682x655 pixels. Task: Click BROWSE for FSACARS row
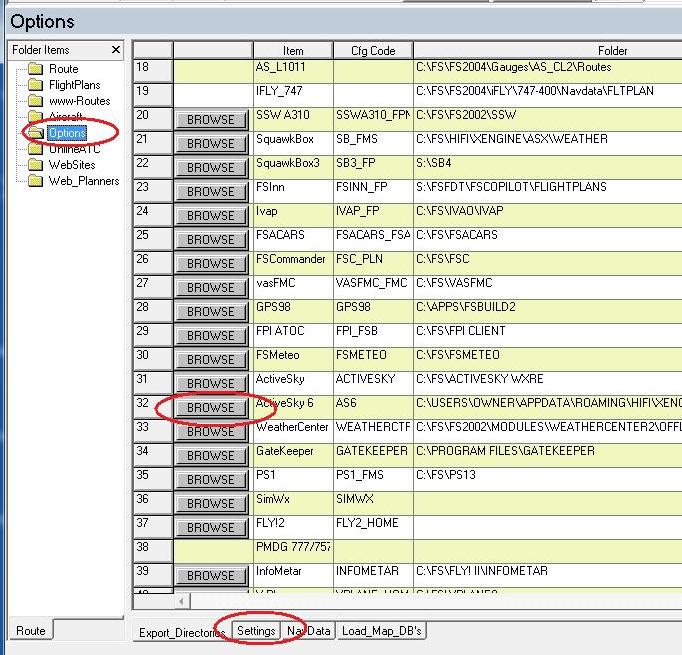click(x=211, y=240)
